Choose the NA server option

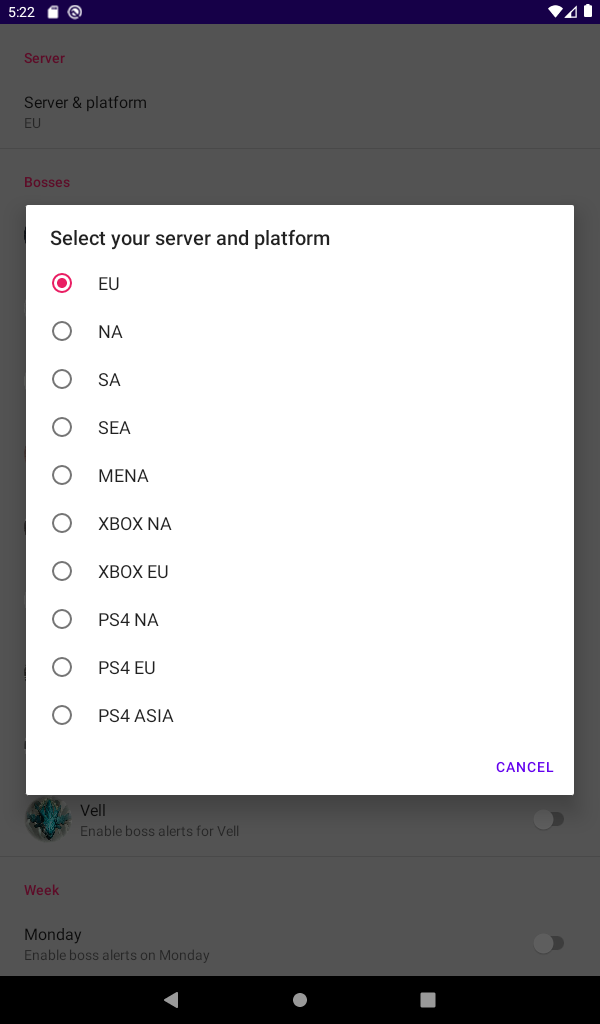click(300, 331)
